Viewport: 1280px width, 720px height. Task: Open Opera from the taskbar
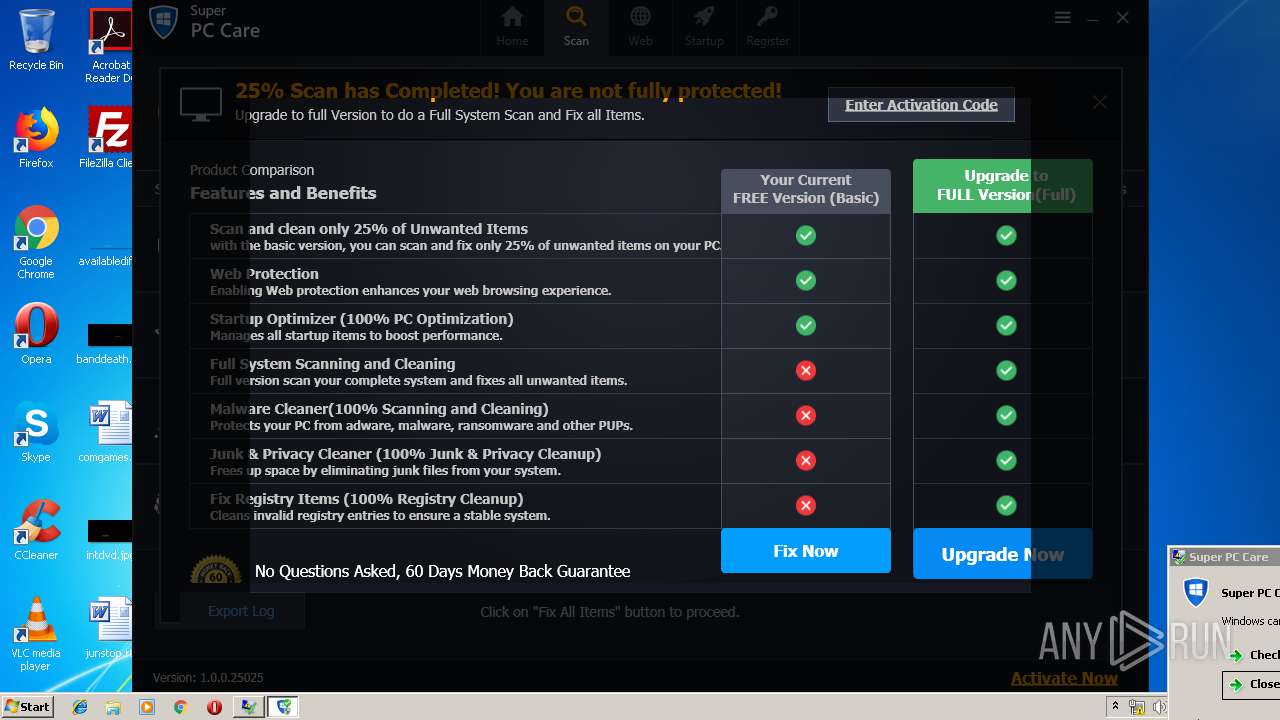click(214, 707)
